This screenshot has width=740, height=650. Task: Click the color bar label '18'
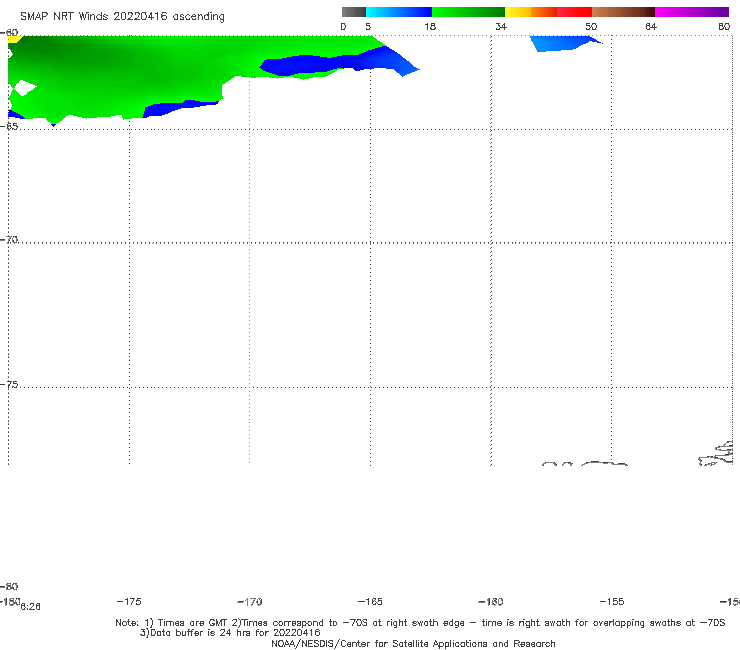click(430, 26)
